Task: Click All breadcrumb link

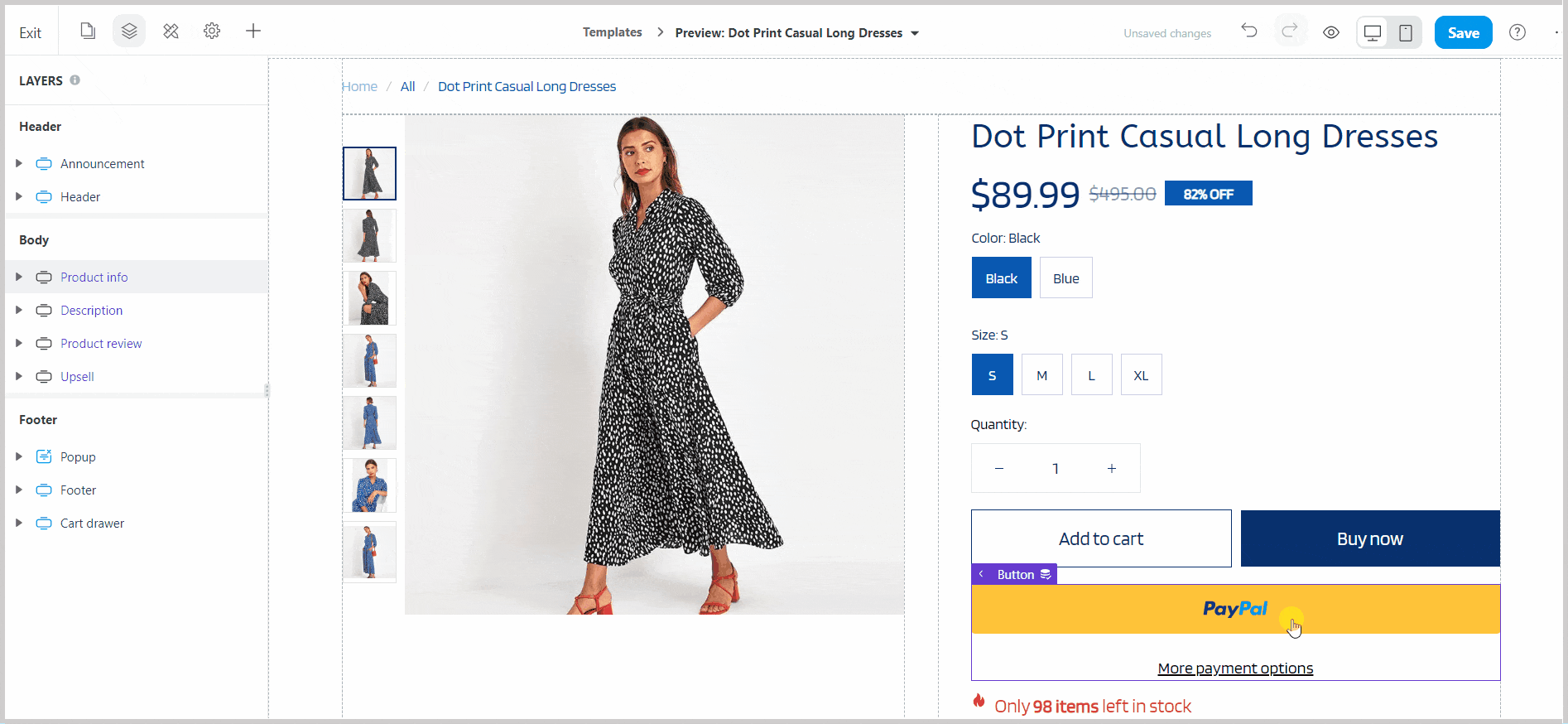Action: click(x=408, y=86)
